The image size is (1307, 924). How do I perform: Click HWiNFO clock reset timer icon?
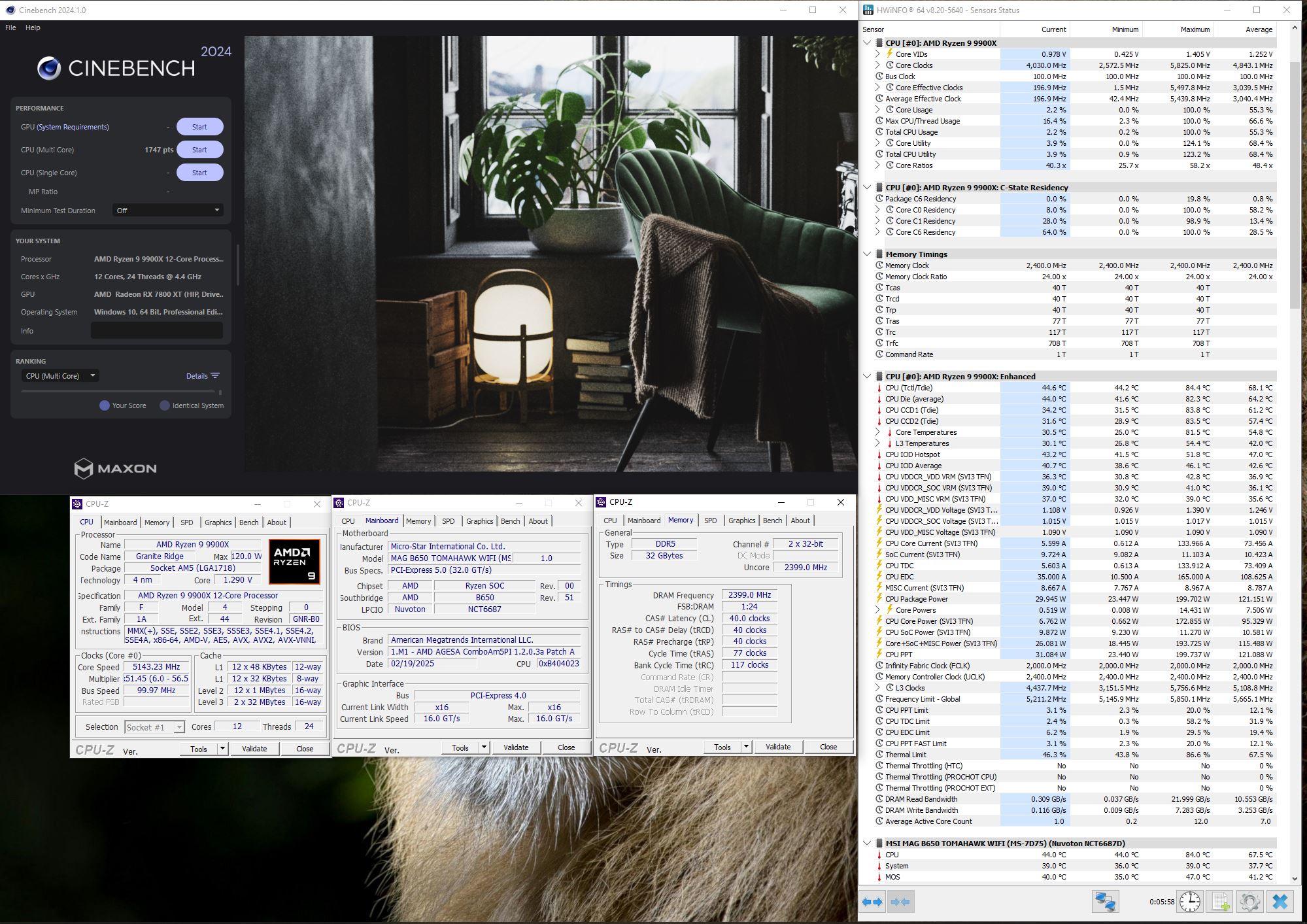point(1190,902)
